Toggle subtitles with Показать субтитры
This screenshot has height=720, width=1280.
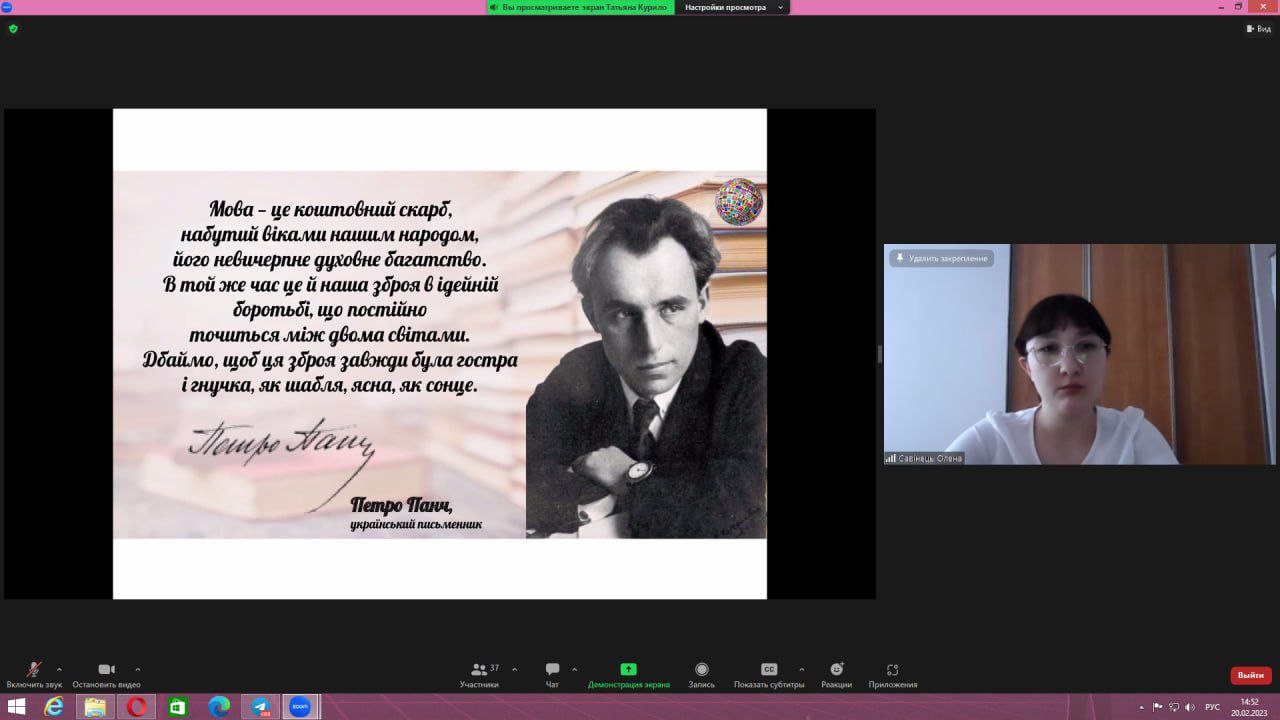tap(768, 671)
